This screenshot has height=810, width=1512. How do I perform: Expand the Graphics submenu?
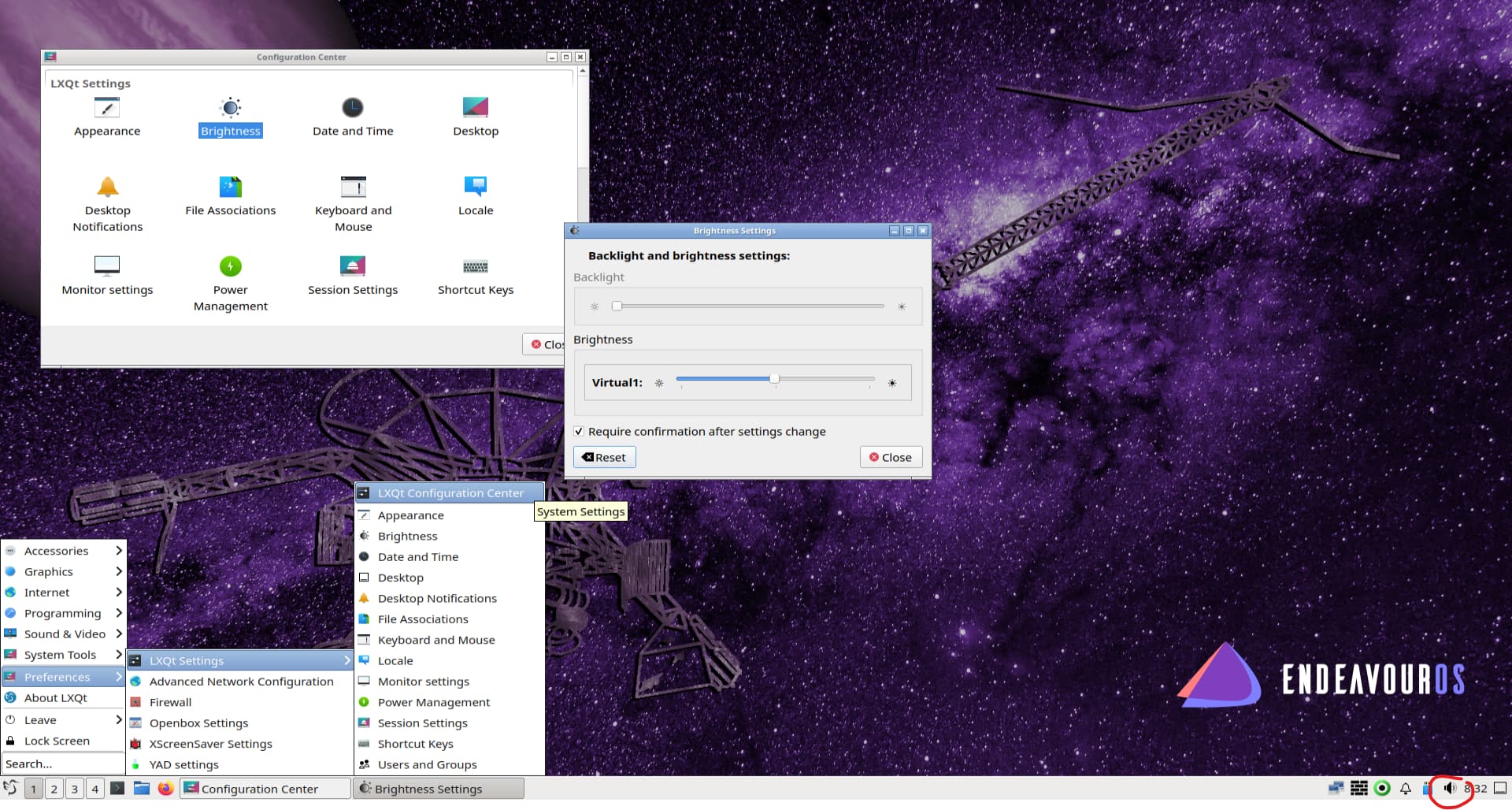64,571
